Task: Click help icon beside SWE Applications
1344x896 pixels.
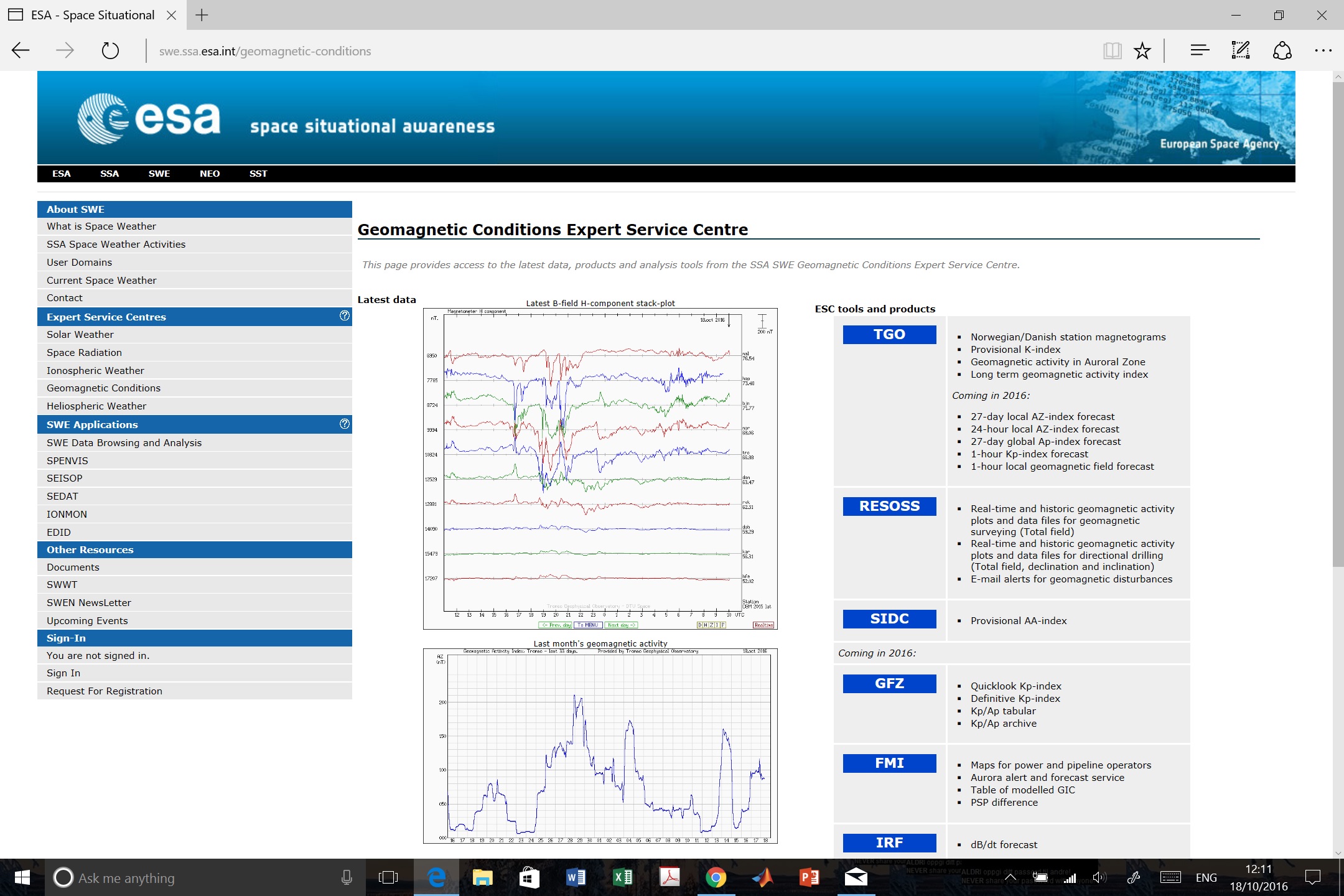Action: tap(344, 424)
